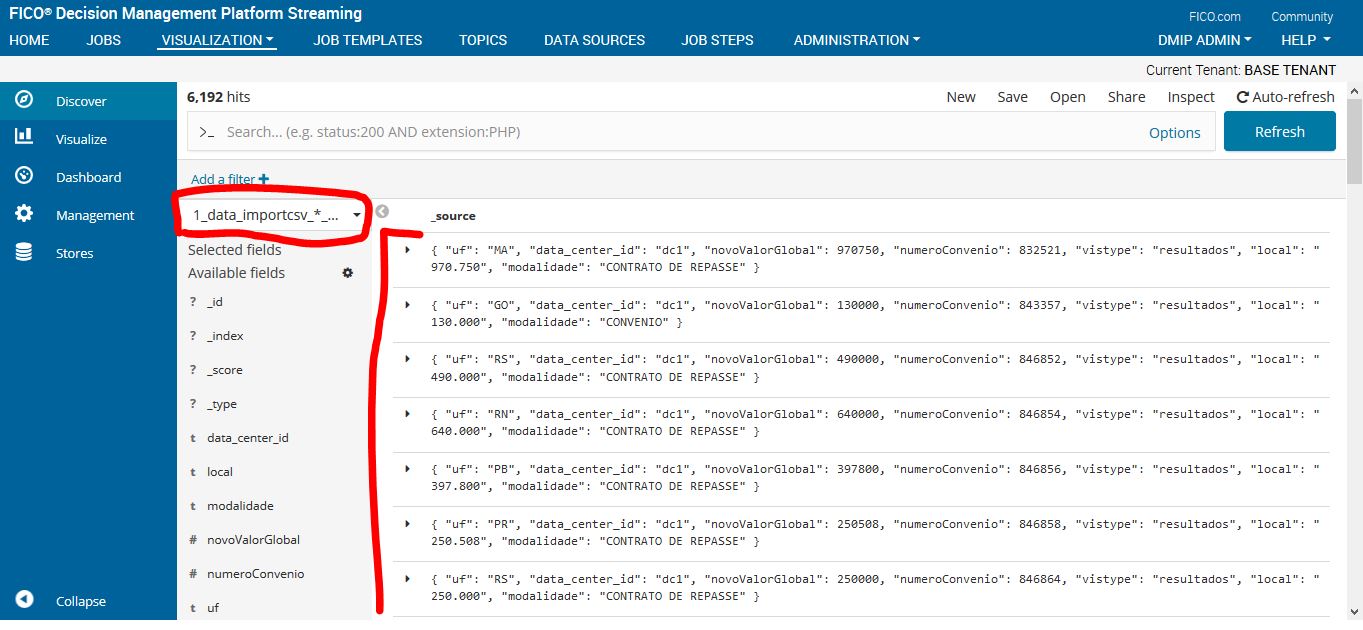Open the Stores database icon
The width and height of the screenshot is (1363, 630).
pos(24,252)
